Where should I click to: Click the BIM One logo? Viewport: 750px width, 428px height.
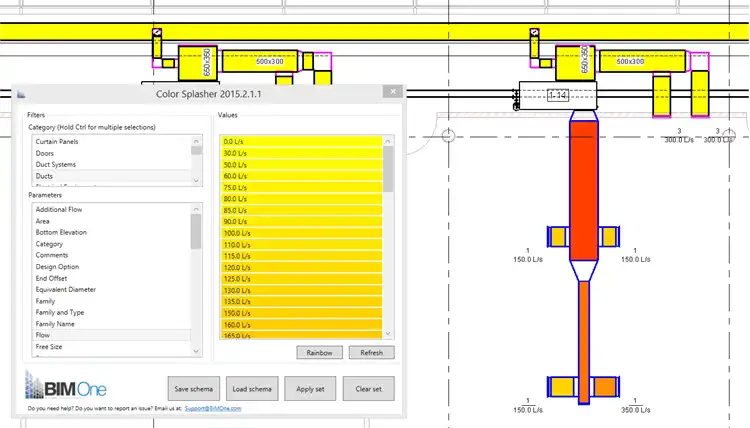(67, 387)
